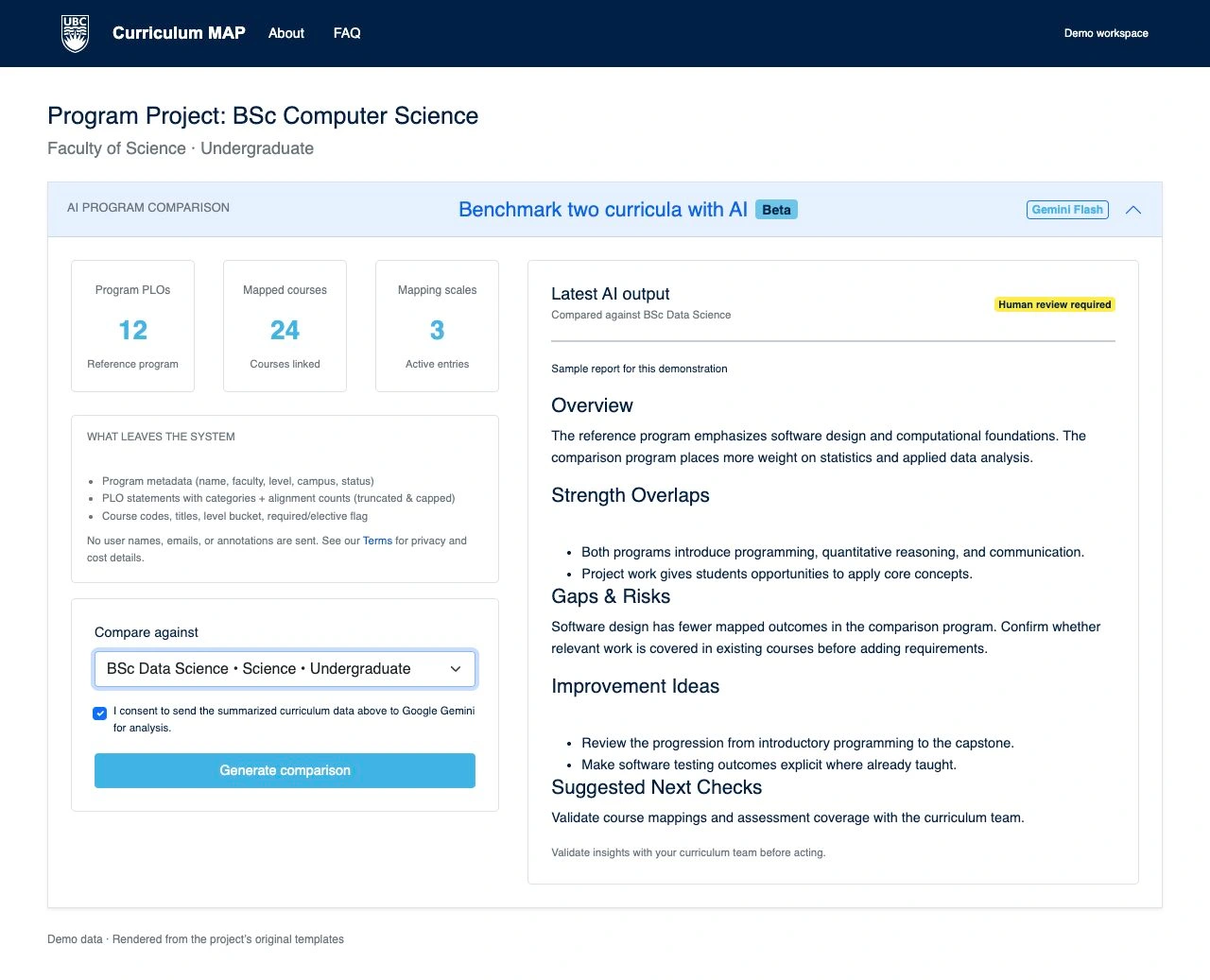This screenshot has width=1210, height=980.
Task: Click the Benchmark two curricula with AI heading
Action: pyautogui.click(x=603, y=210)
